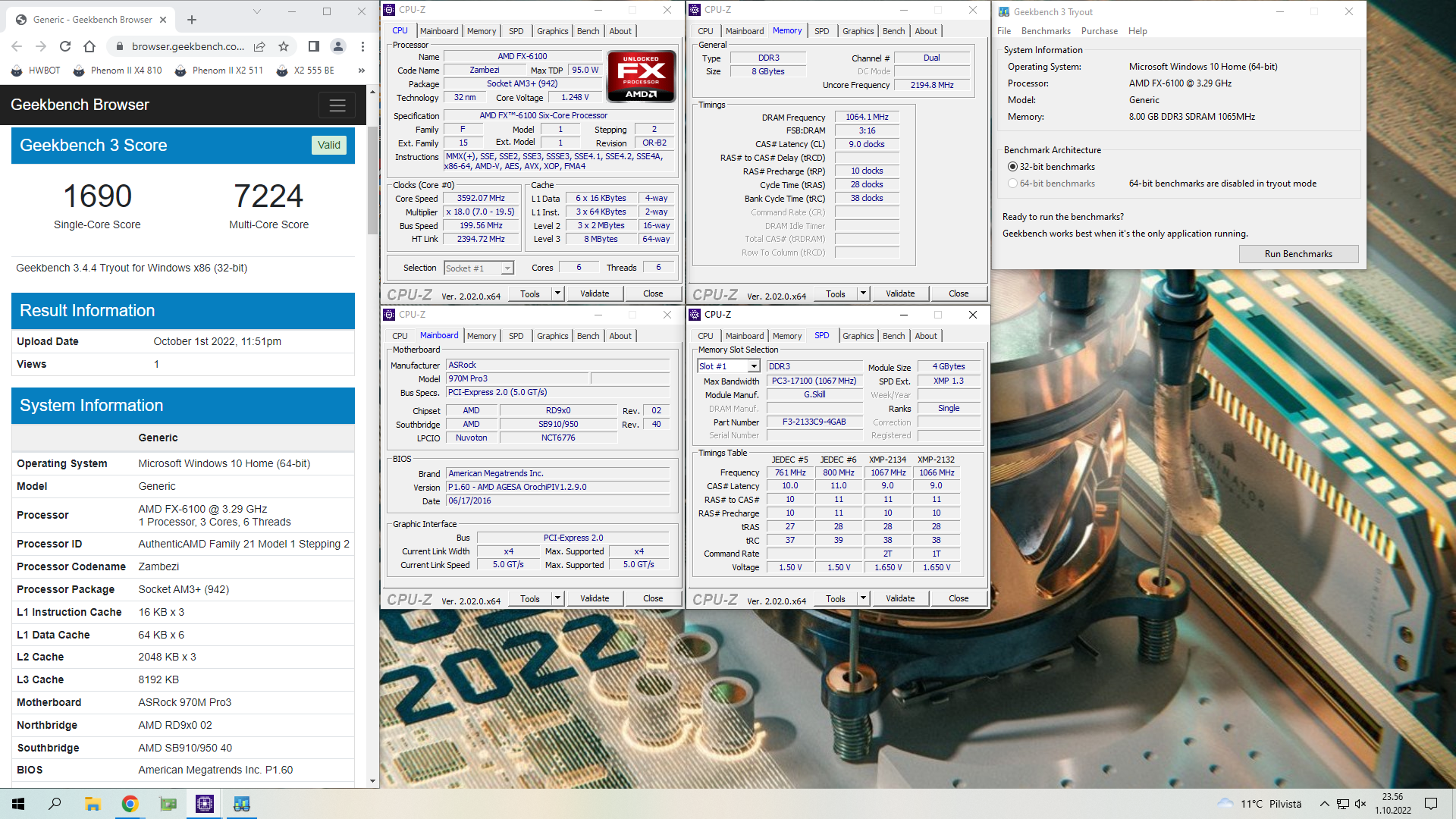The height and width of the screenshot is (819, 1456).
Task: Open the Geekbench Help menu
Action: tap(1137, 31)
